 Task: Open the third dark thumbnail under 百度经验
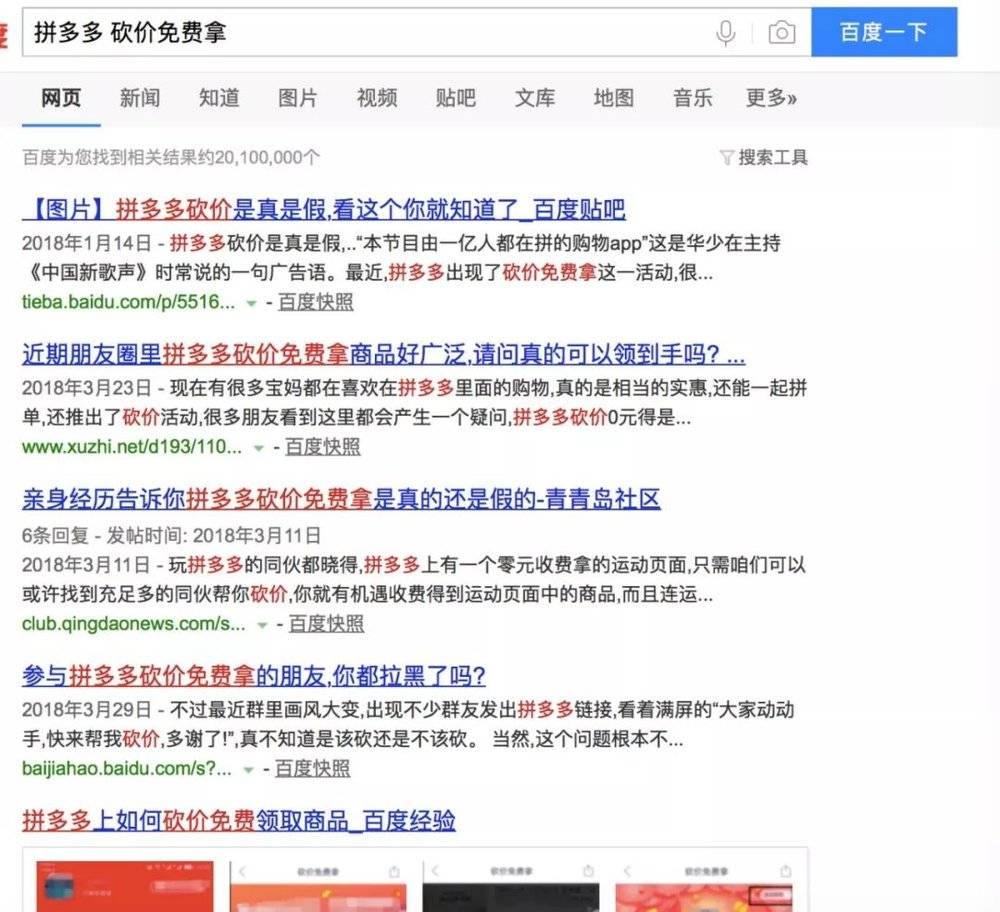(x=511, y=886)
